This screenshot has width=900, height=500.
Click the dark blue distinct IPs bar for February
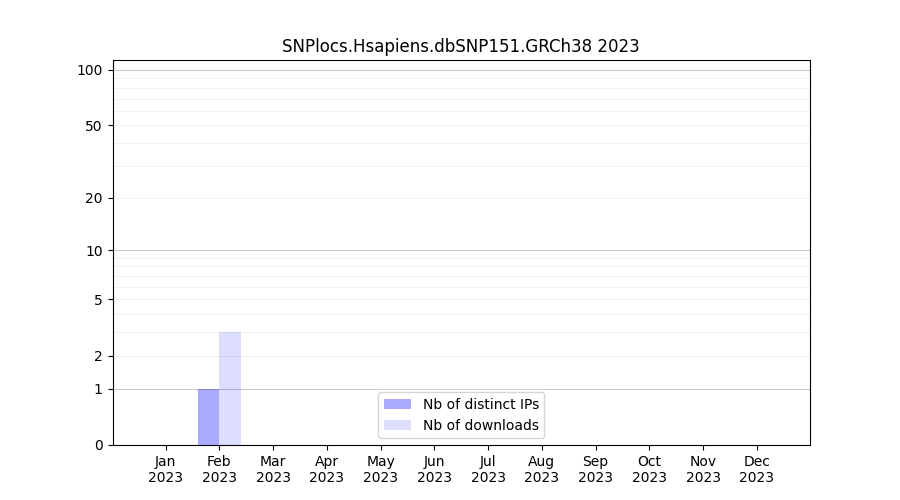[x=208, y=417]
